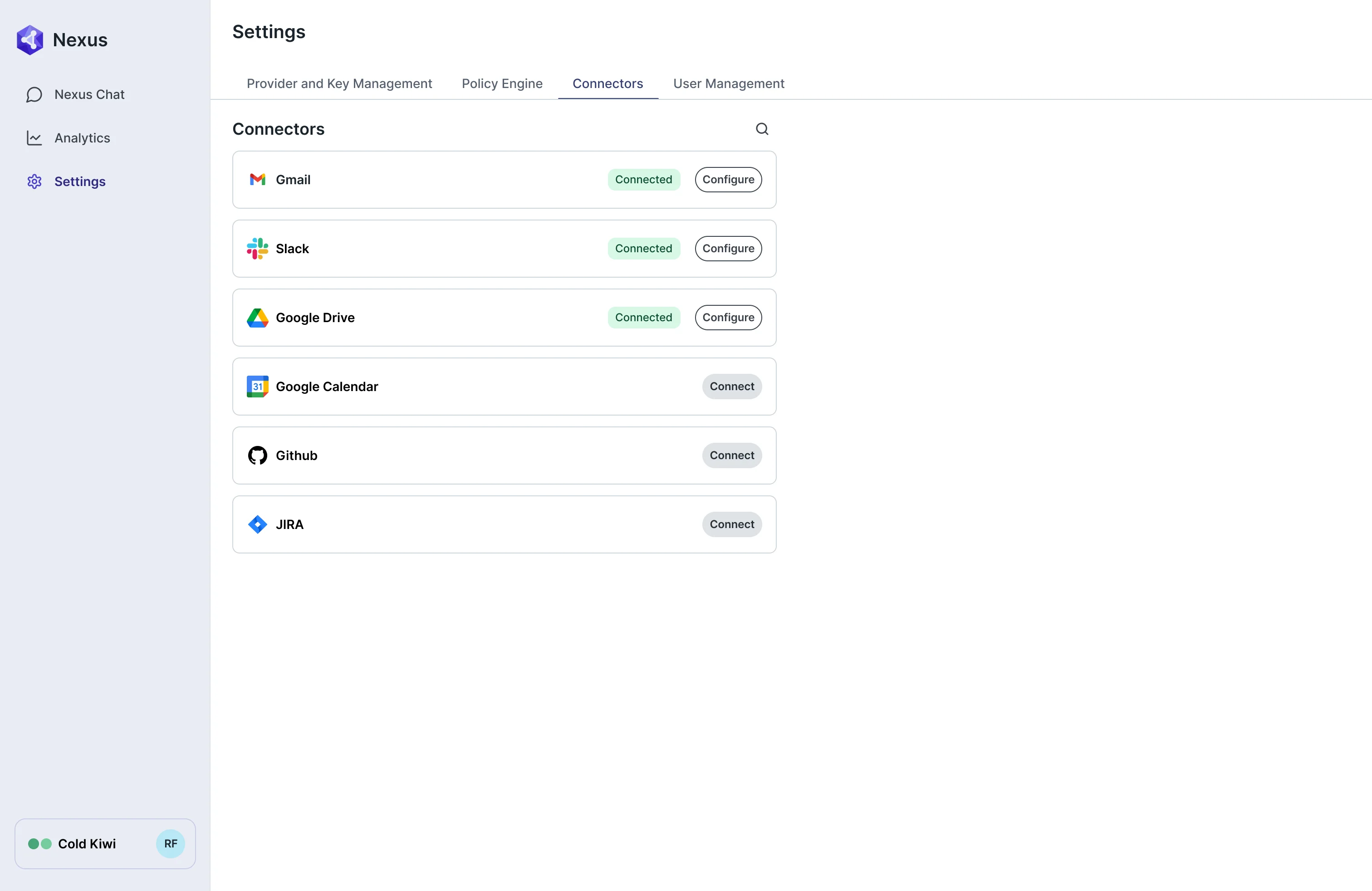This screenshot has height=891, width=1372.
Task: Click the Github octocat icon
Action: click(257, 455)
